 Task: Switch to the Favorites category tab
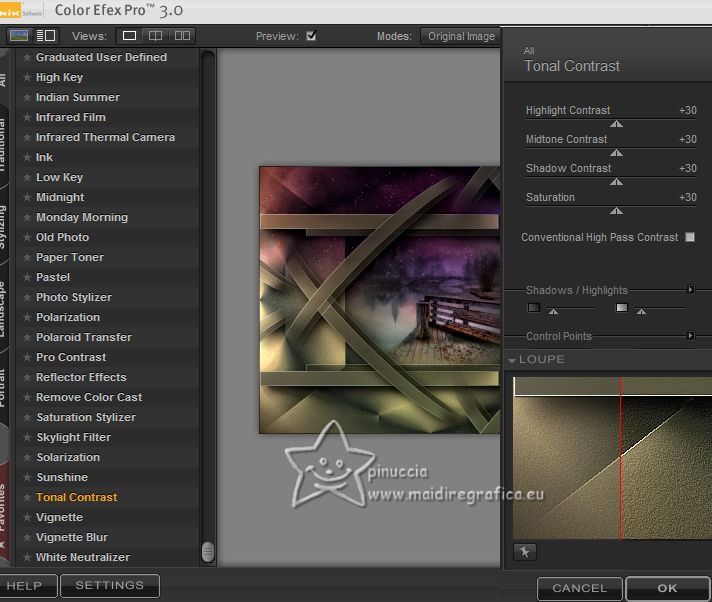coord(3,508)
